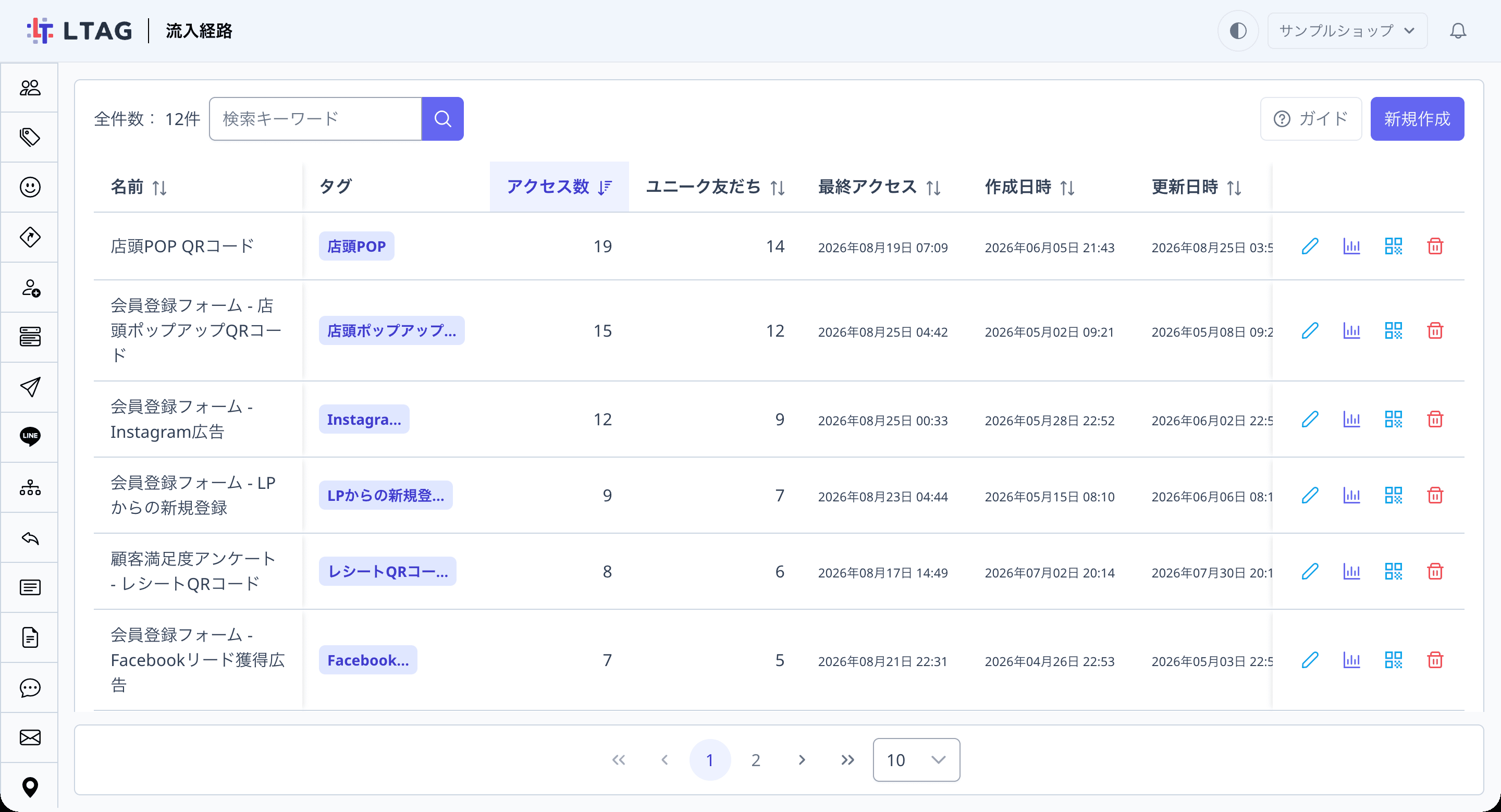Open the document sidebar icon
The width and height of the screenshot is (1501, 812).
tap(30, 637)
